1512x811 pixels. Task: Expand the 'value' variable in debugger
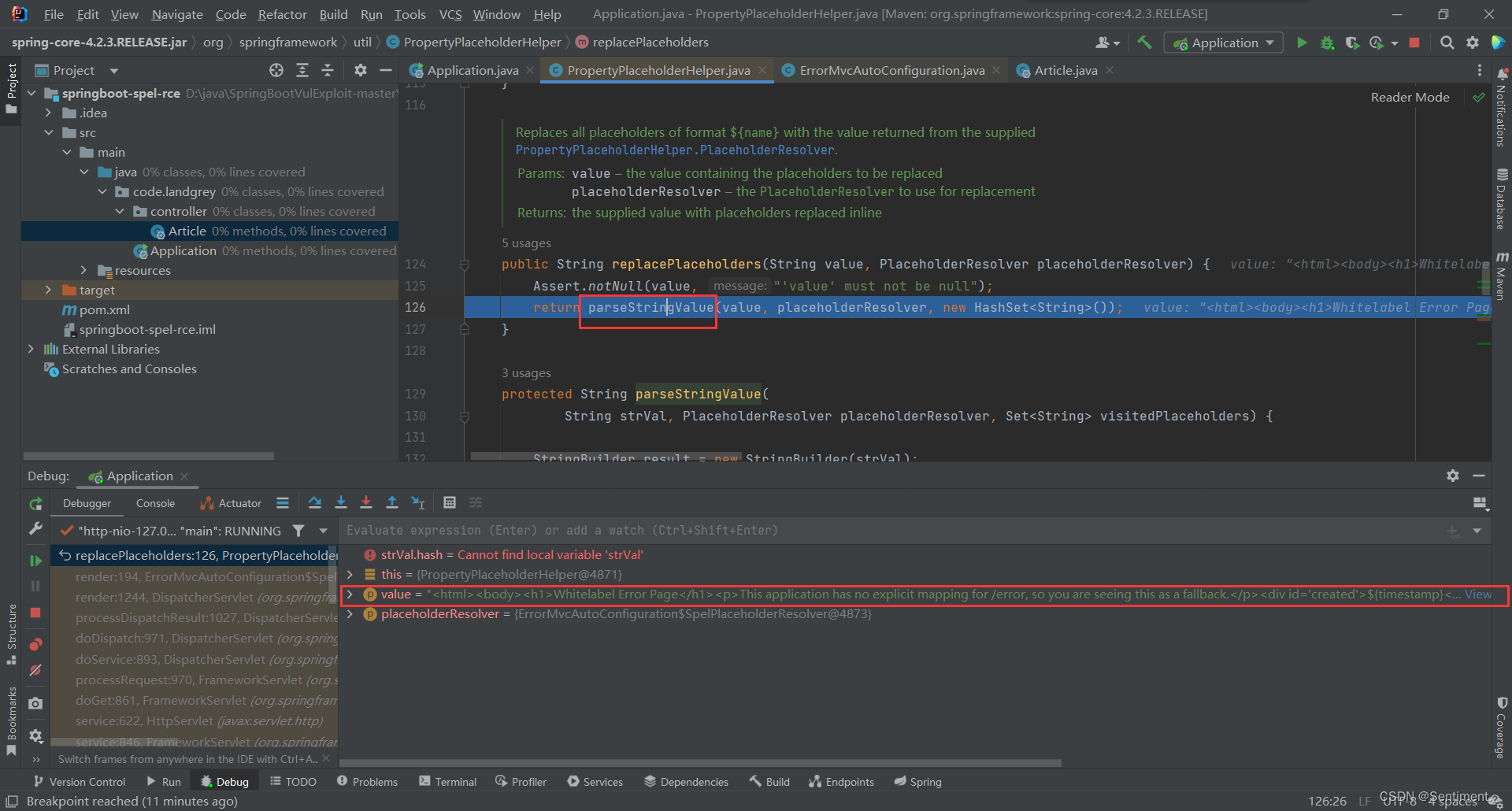(x=350, y=594)
